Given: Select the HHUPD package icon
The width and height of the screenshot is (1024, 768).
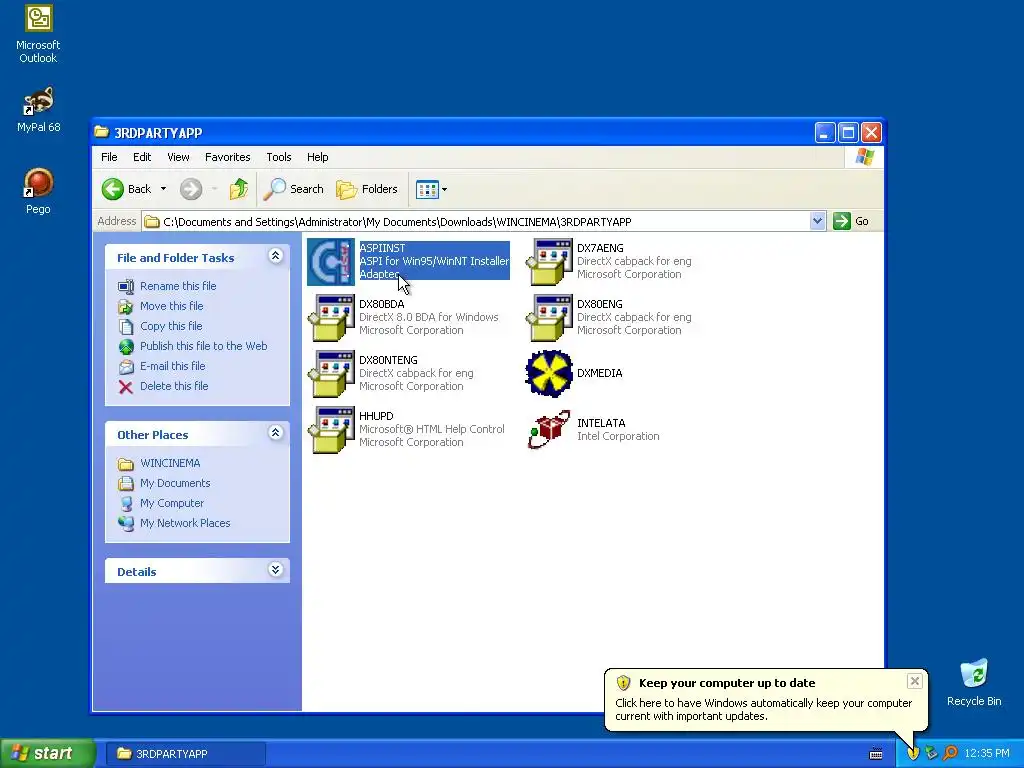Looking at the screenshot, I should coord(331,430).
